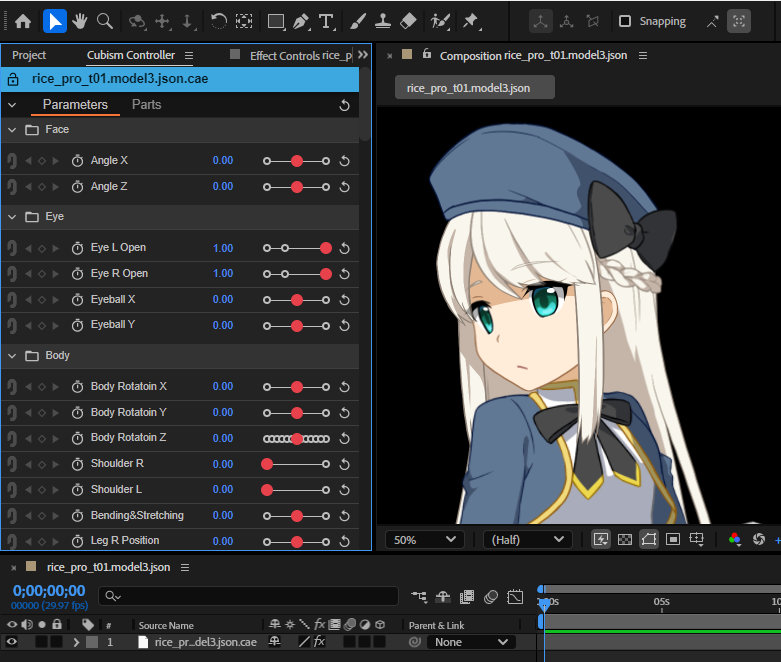
Task: Reset the Eye L Open parameter
Action: 344,248
